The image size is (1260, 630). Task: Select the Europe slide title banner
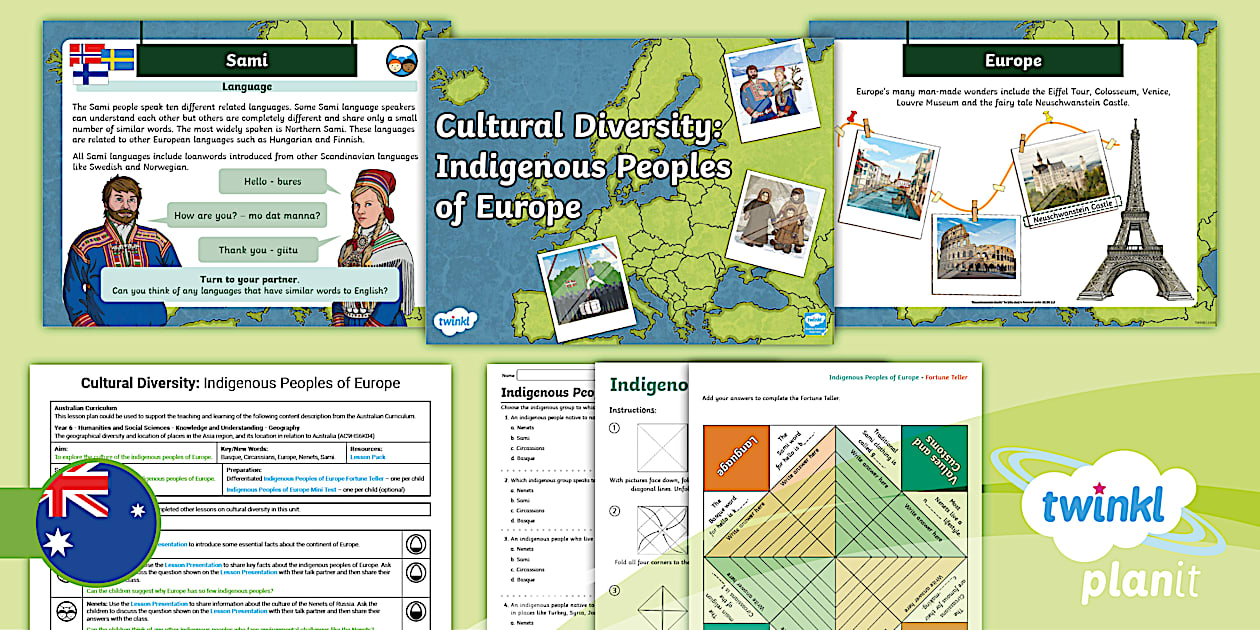(1014, 60)
